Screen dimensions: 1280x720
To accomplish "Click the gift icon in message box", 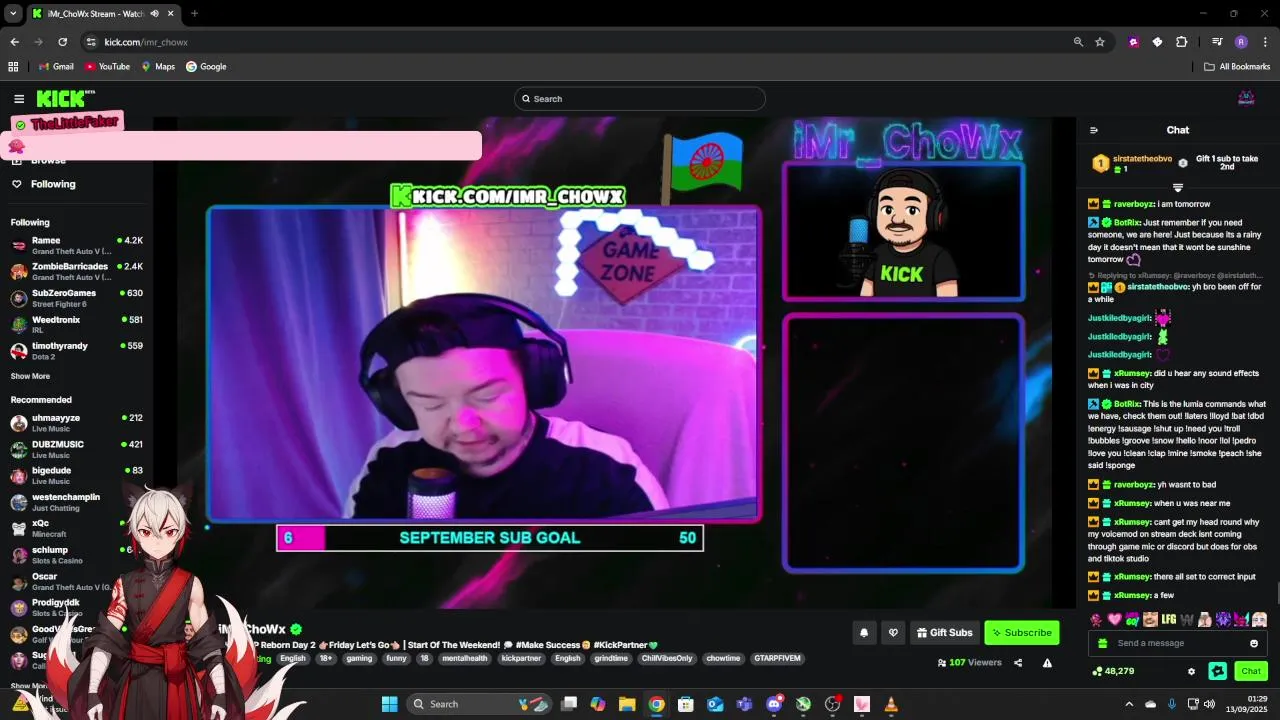I will tap(1103, 643).
